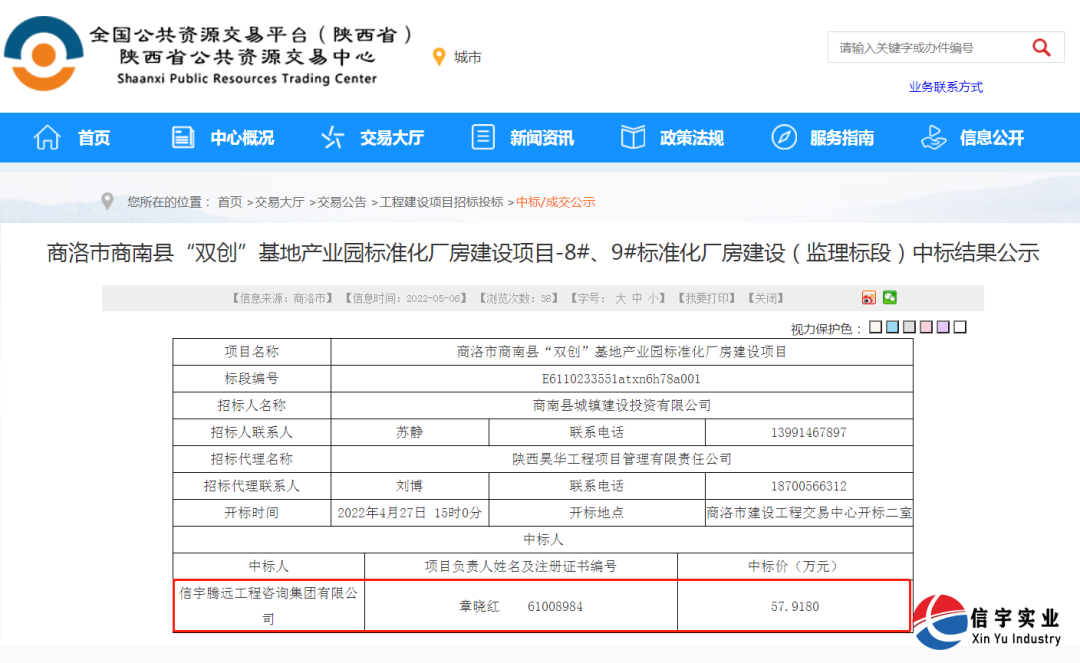This screenshot has width=1080, height=663.
Task: Click the home icon beside 首页
Action: (47, 137)
